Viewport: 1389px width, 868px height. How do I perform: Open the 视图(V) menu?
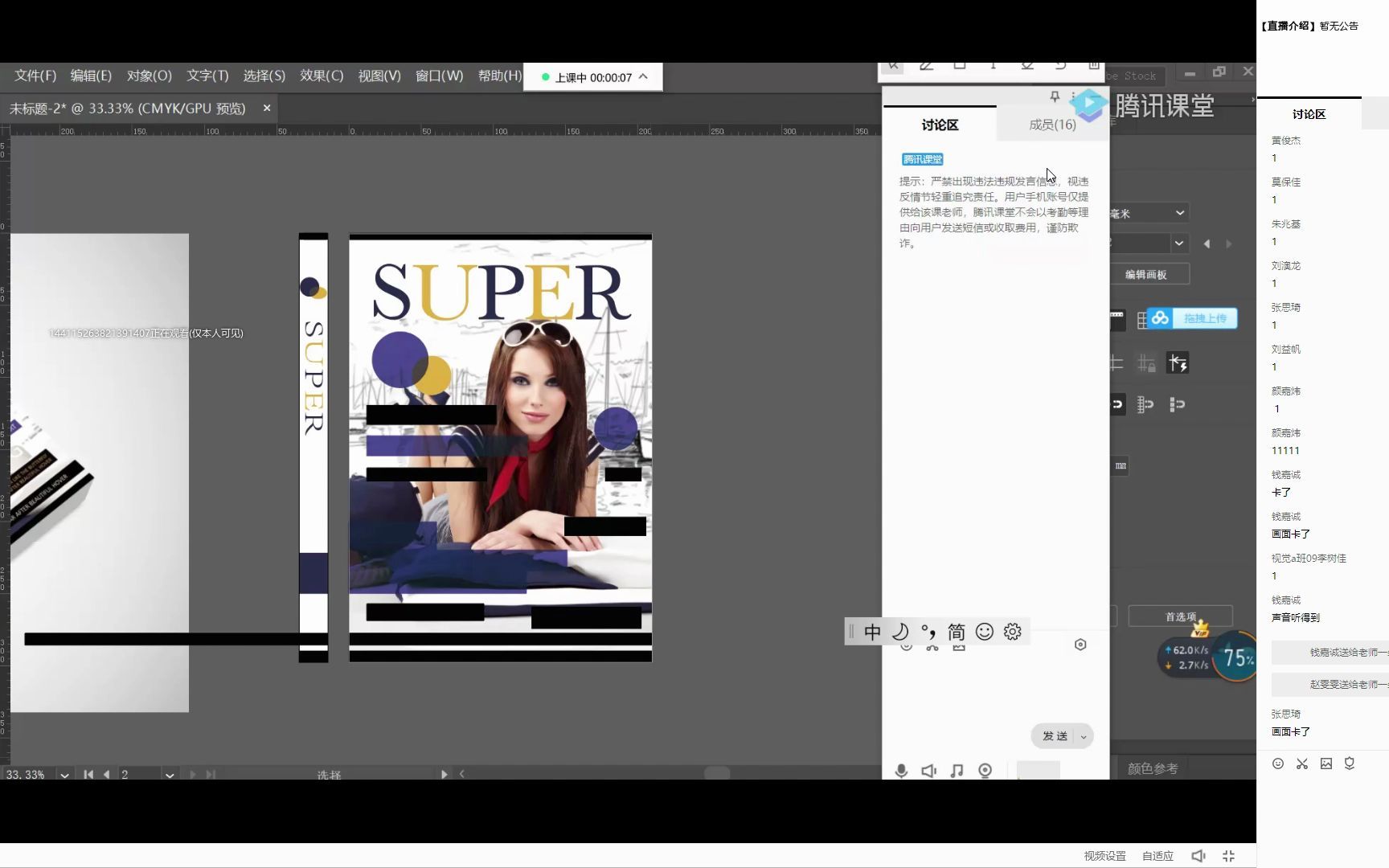[379, 76]
